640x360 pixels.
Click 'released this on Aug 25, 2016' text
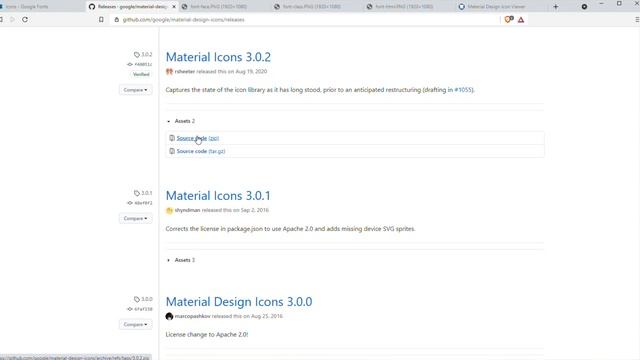point(247,316)
